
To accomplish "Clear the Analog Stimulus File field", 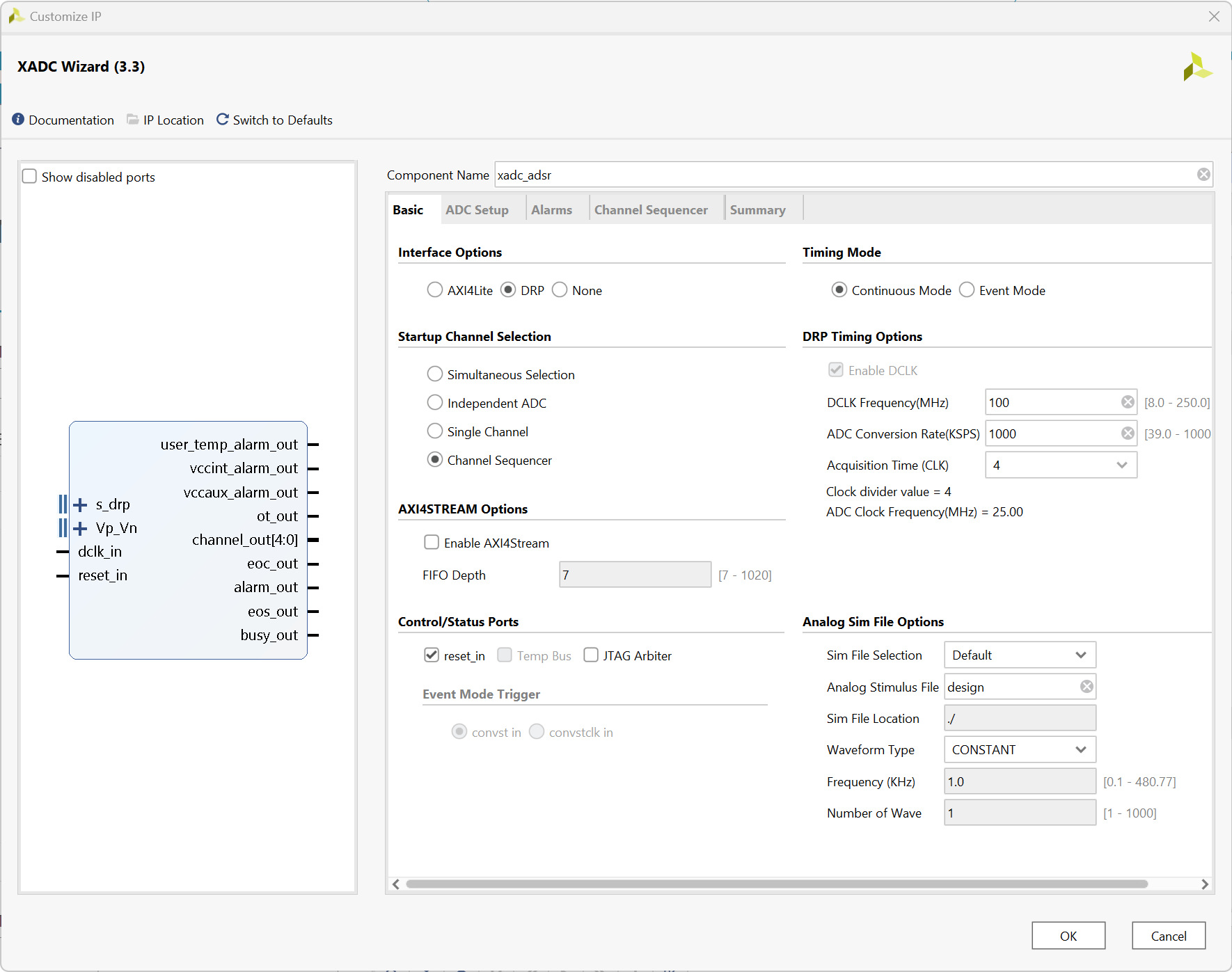I will (x=1087, y=687).
